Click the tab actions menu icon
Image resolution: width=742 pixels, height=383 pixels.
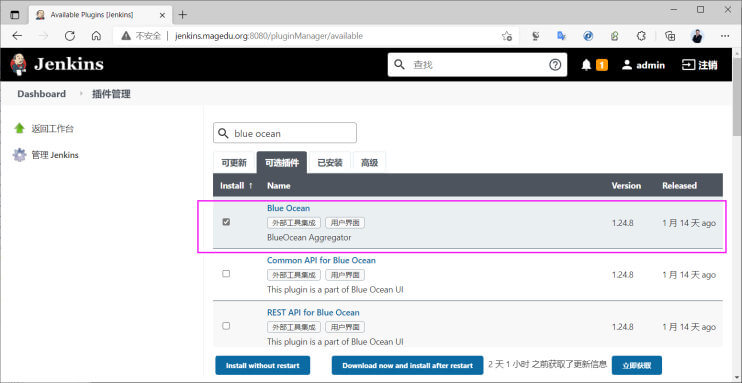coord(15,15)
